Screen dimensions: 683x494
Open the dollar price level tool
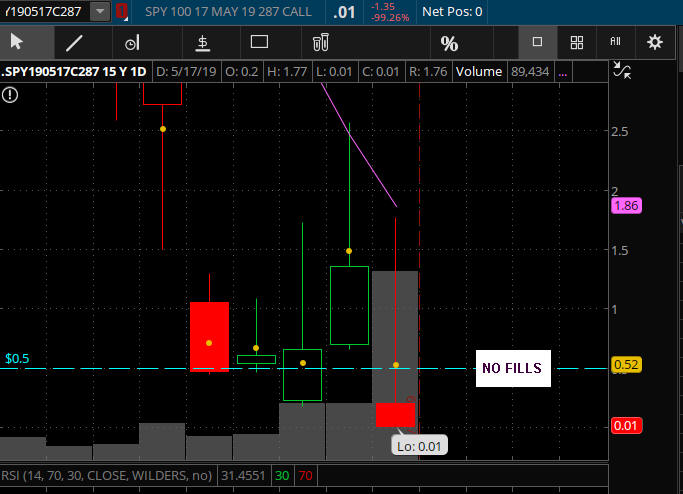[203, 43]
